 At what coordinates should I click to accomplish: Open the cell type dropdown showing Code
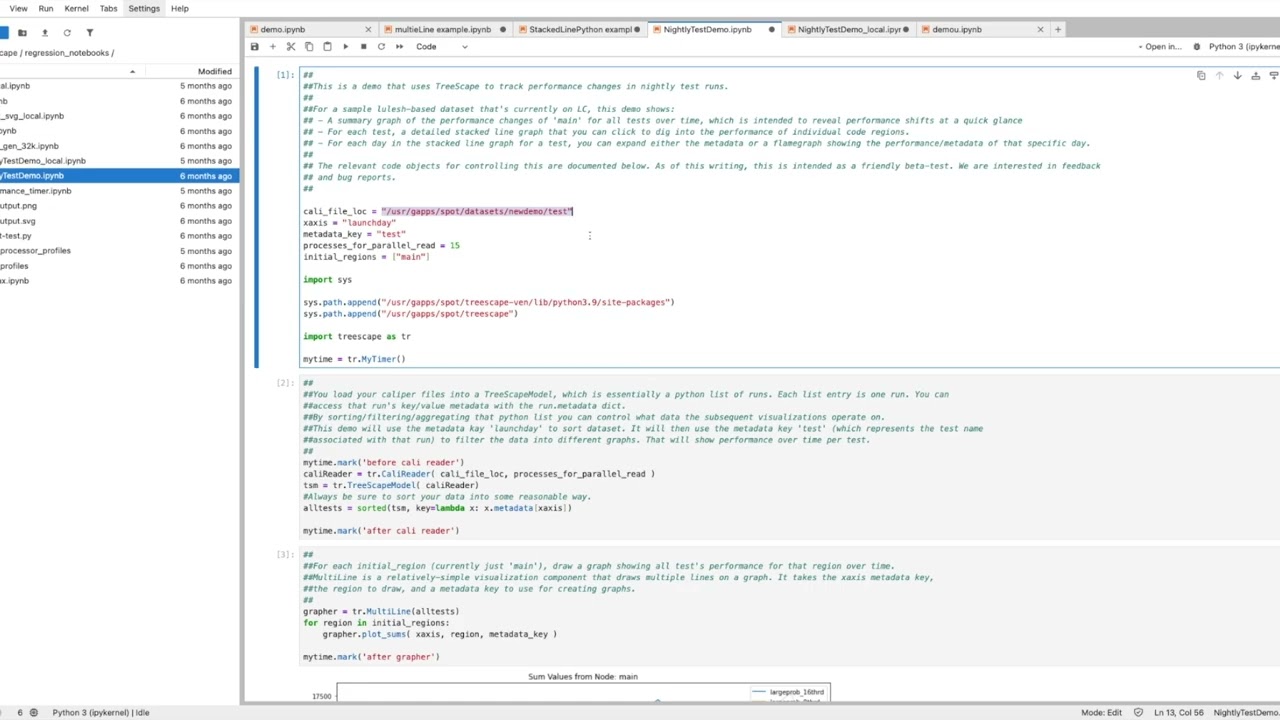441,47
